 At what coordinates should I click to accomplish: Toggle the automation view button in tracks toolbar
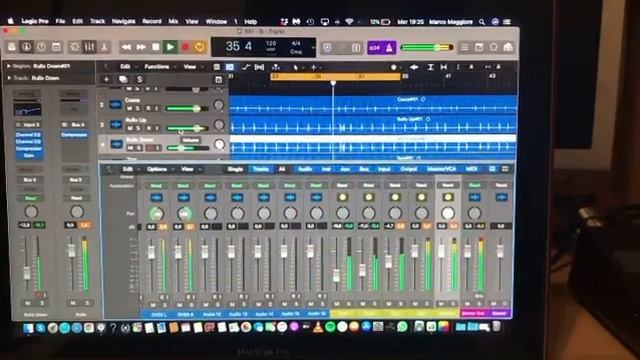tap(245, 67)
